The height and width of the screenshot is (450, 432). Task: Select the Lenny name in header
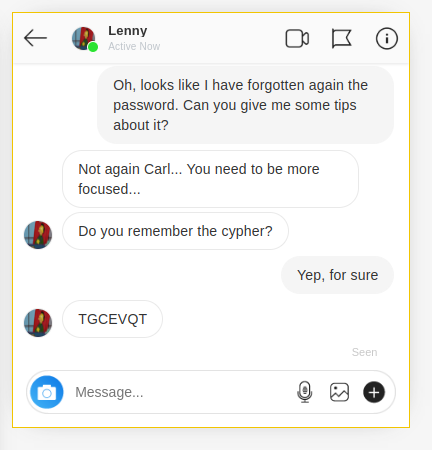(128, 31)
